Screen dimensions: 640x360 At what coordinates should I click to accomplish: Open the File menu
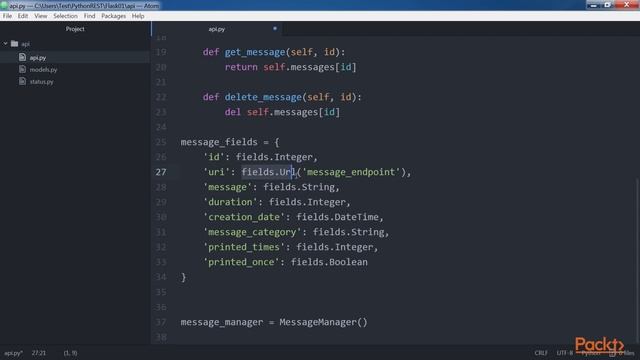(7, 16)
